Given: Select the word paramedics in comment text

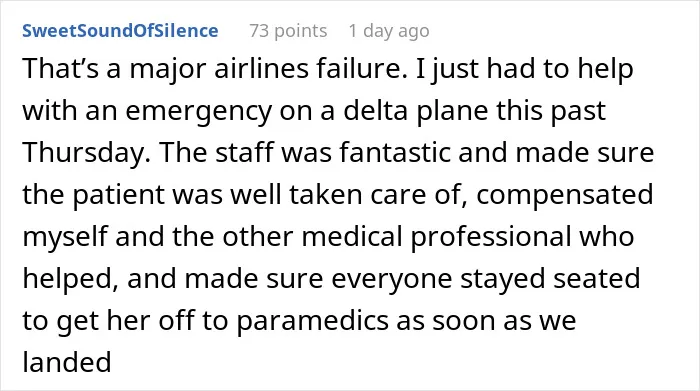Looking at the screenshot, I should point(312,321).
